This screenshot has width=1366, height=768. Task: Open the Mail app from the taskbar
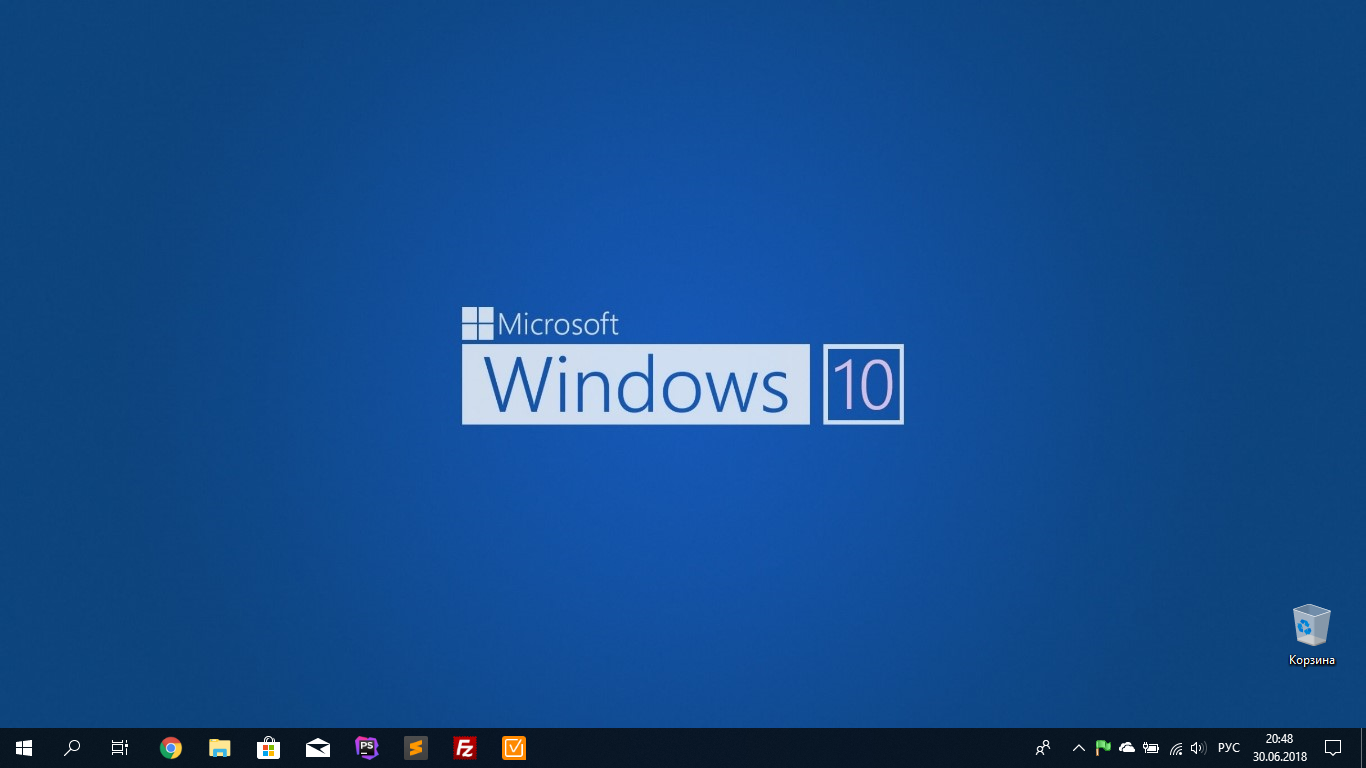click(x=318, y=748)
